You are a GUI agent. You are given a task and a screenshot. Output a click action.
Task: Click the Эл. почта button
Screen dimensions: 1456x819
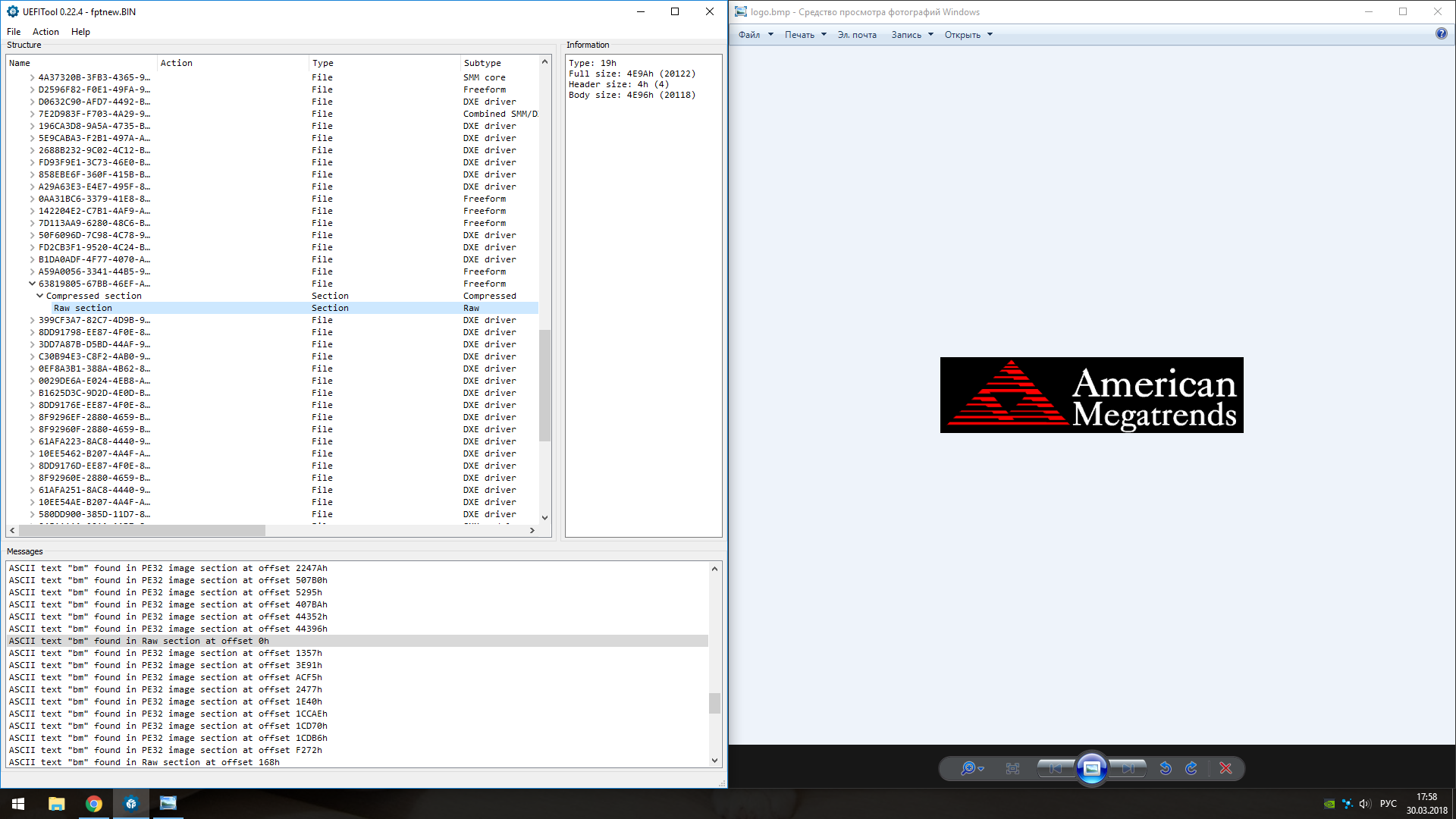click(x=857, y=35)
